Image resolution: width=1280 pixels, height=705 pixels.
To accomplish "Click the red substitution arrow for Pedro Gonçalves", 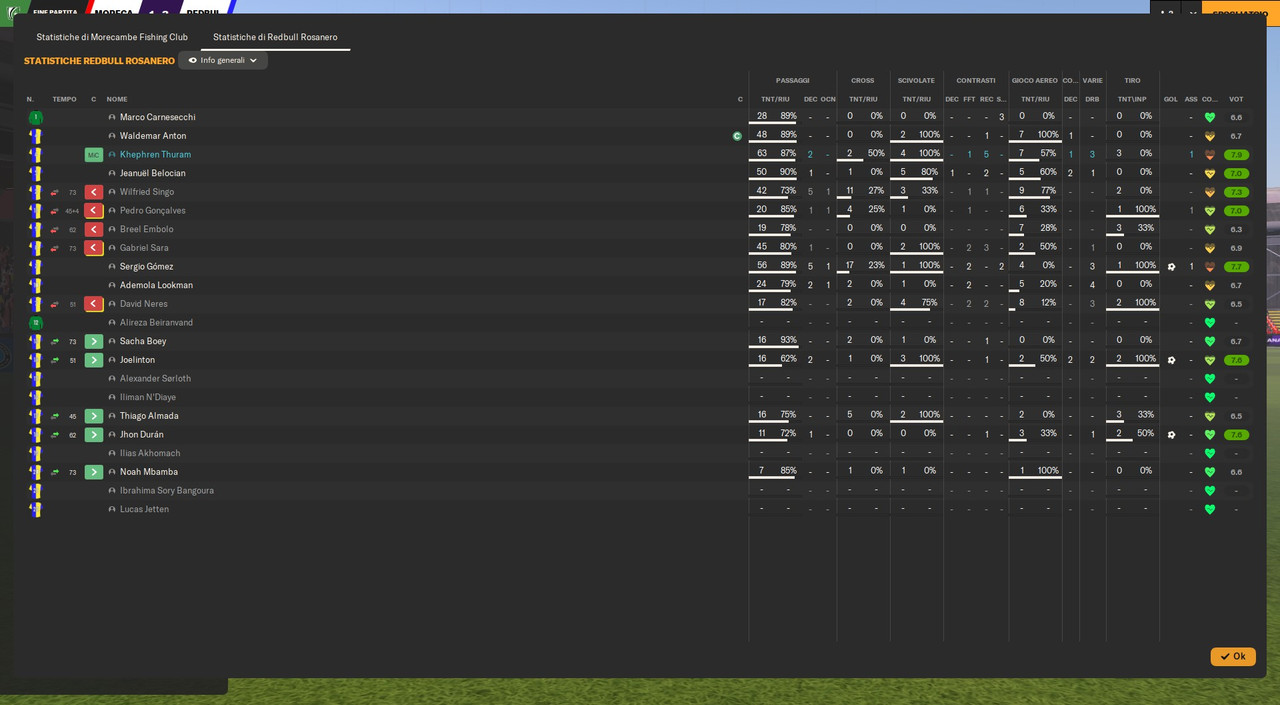I will pyautogui.click(x=94, y=211).
